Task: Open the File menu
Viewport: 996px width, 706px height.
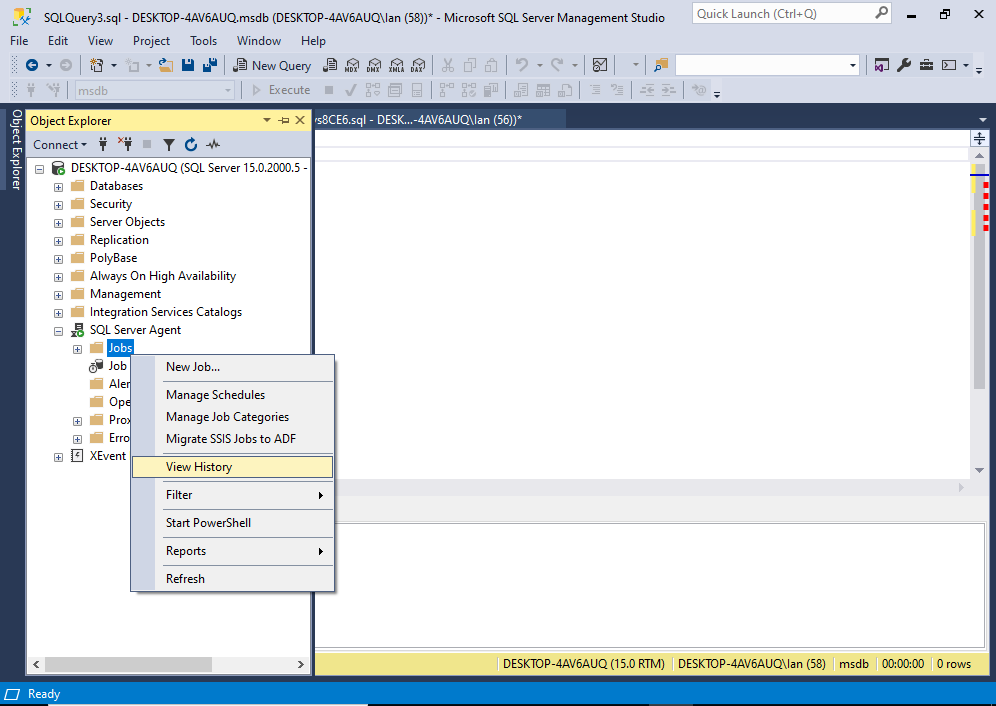Action: pos(19,41)
